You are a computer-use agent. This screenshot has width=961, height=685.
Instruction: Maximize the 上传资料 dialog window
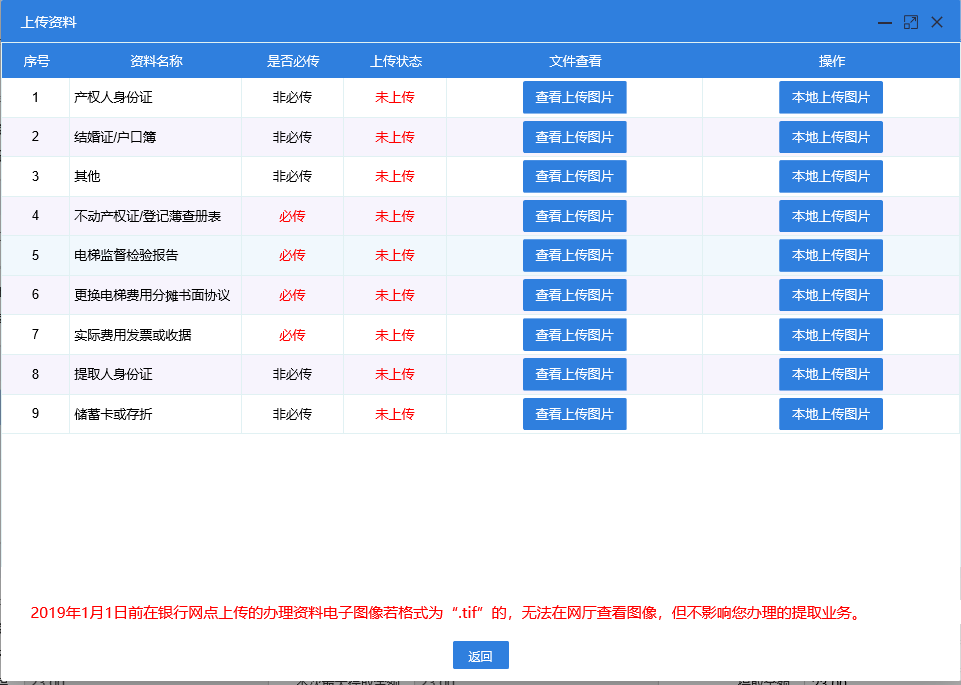(911, 22)
